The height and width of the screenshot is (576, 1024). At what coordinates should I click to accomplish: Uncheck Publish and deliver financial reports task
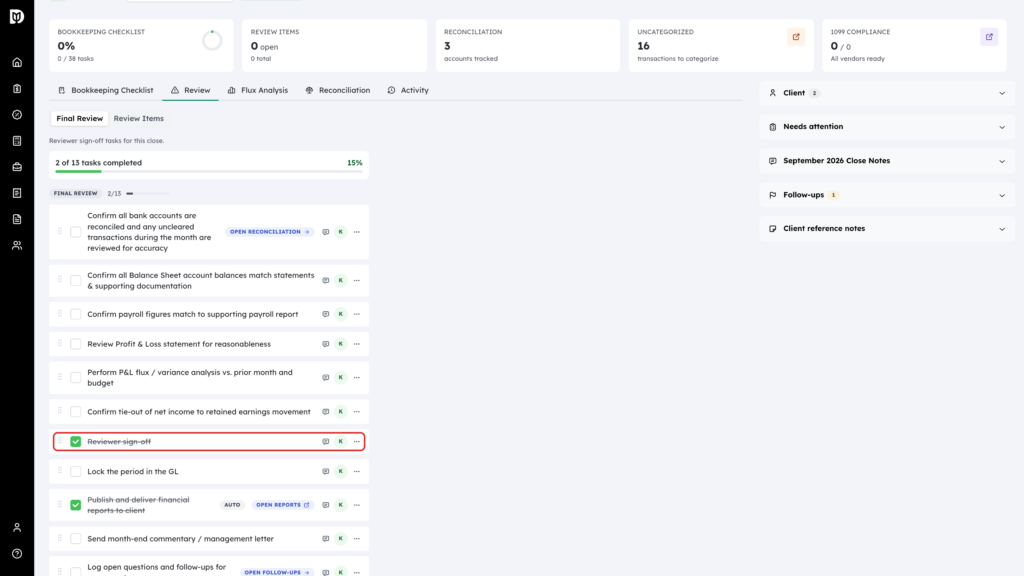pos(76,505)
